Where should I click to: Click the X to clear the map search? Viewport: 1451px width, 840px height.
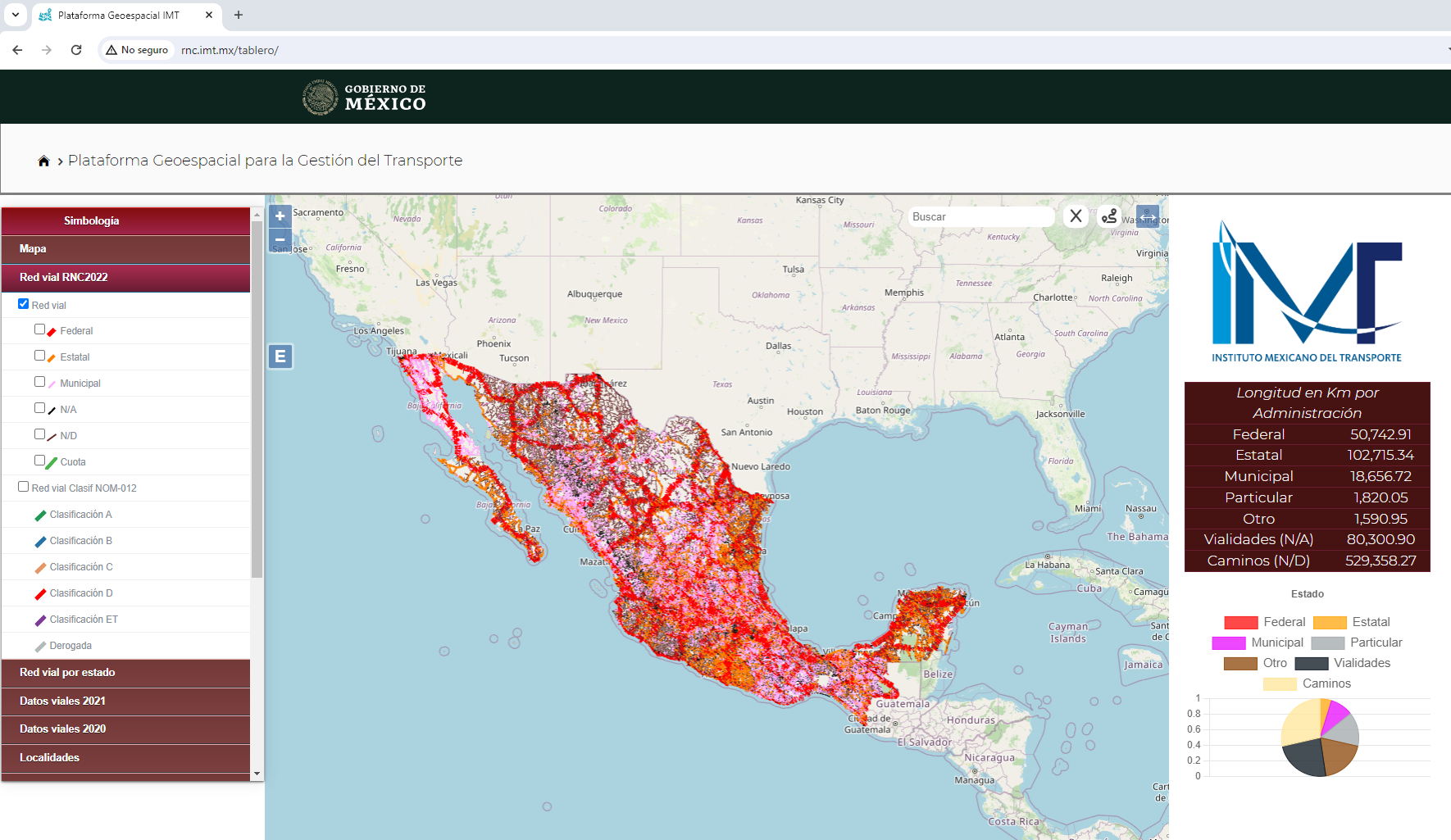pos(1076,216)
